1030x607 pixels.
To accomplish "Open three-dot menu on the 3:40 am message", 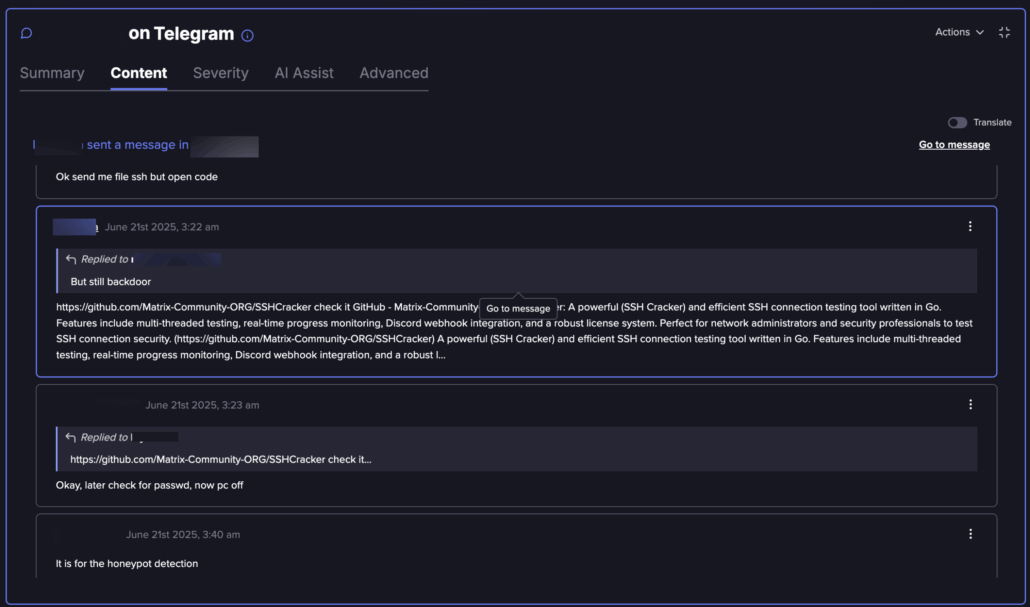I will [x=970, y=534].
